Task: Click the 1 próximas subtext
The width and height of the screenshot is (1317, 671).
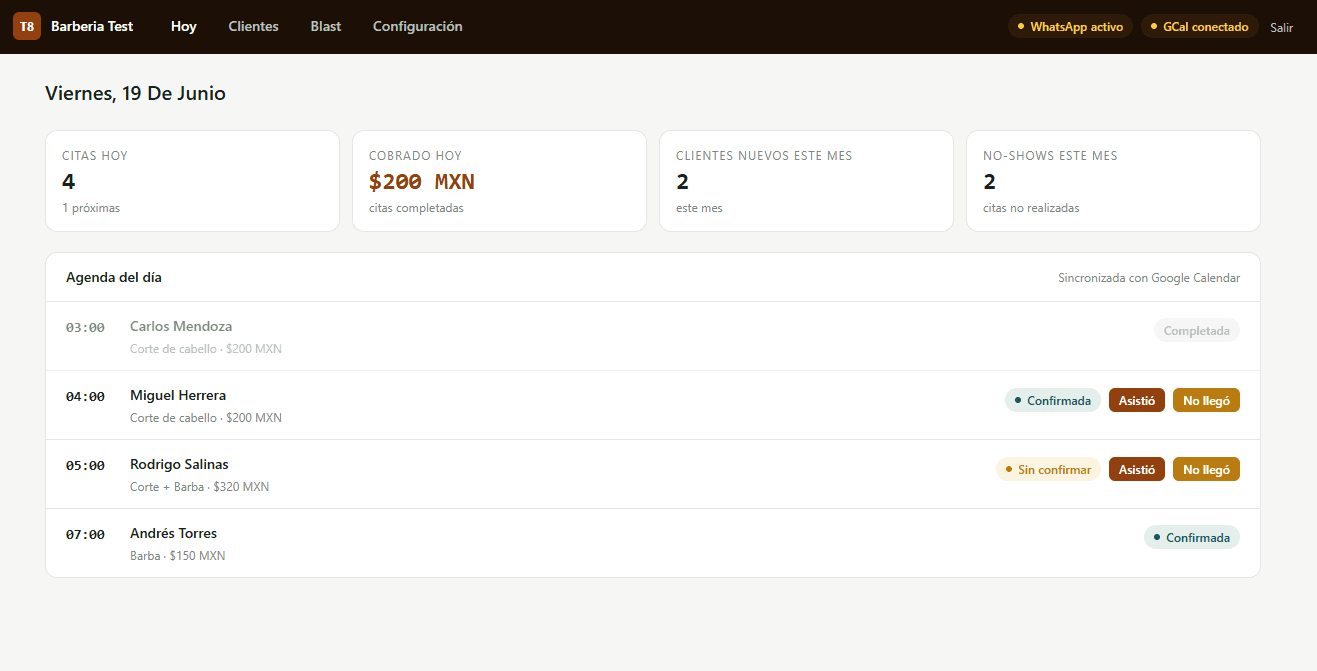Action: pos(91,208)
